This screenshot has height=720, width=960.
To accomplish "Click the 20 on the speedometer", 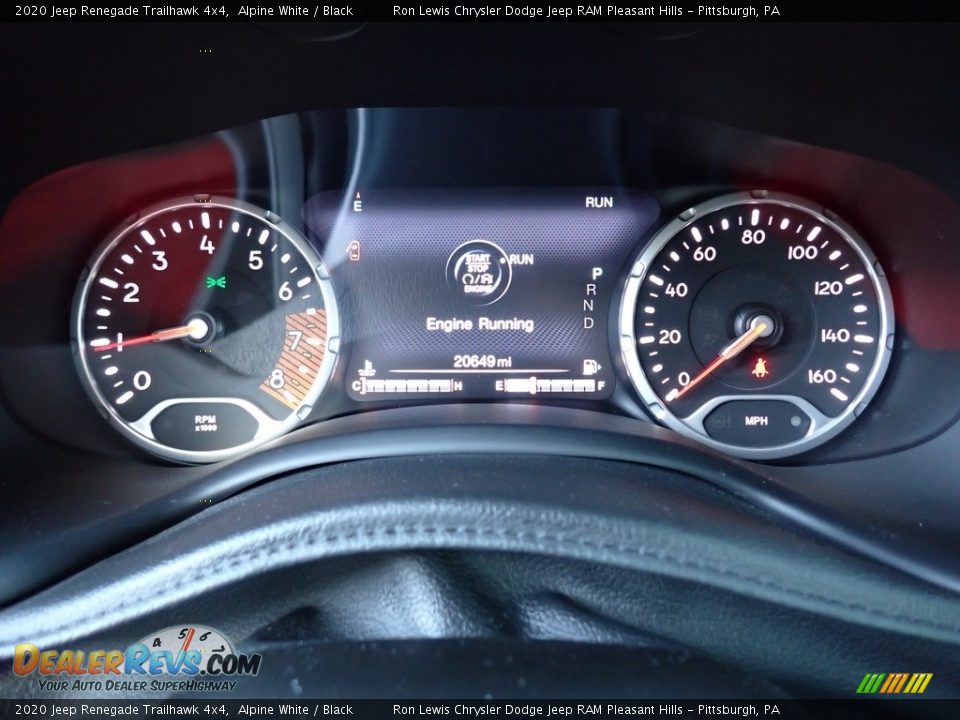I will (x=670, y=337).
